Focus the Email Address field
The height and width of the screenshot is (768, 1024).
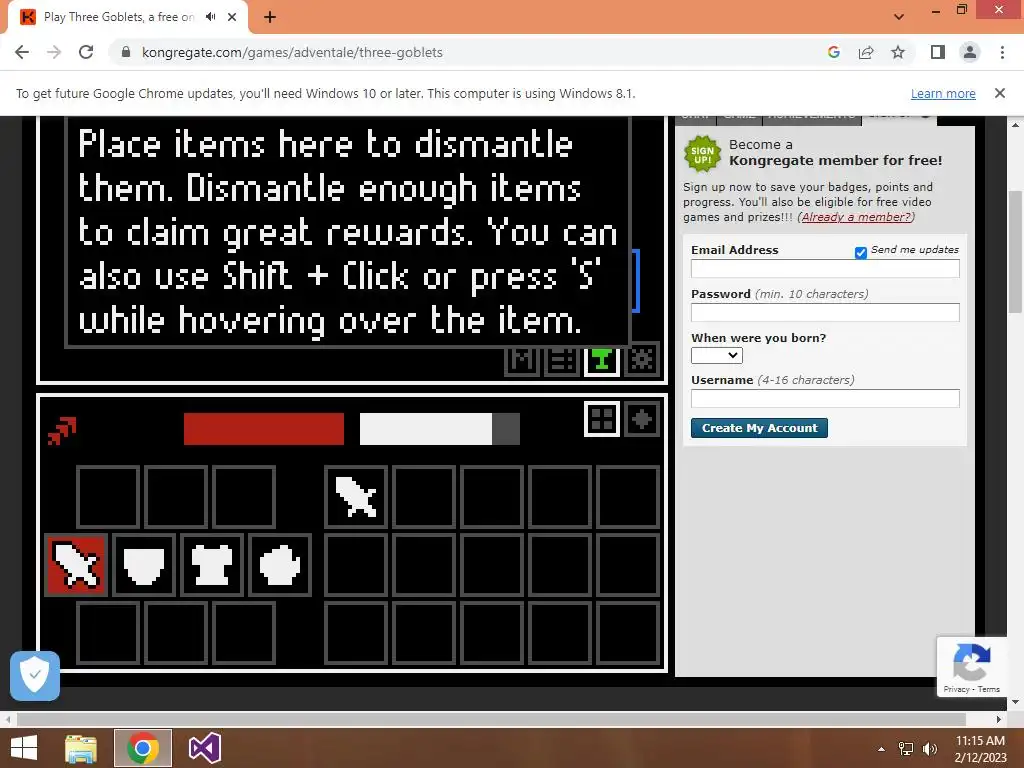click(825, 268)
